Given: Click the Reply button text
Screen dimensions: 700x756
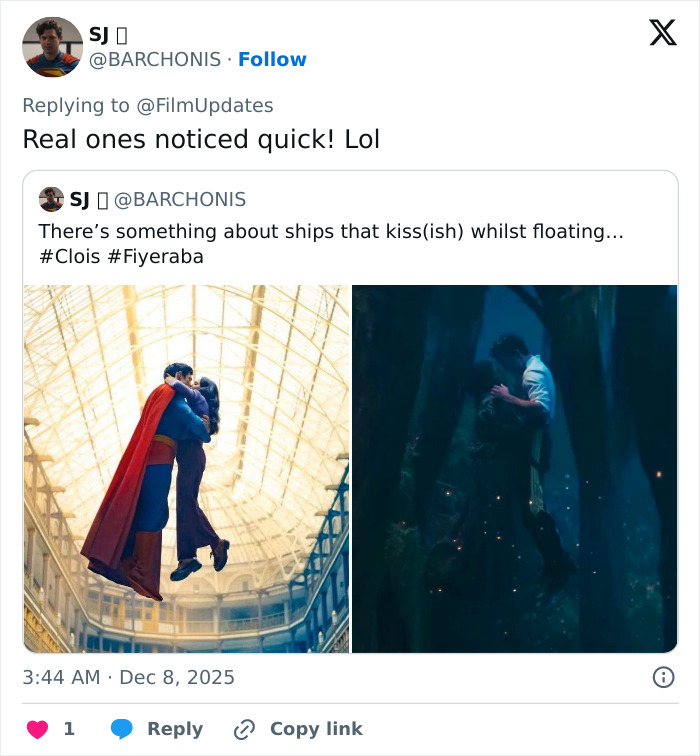Looking at the screenshot, I should (x=175, y=729).
